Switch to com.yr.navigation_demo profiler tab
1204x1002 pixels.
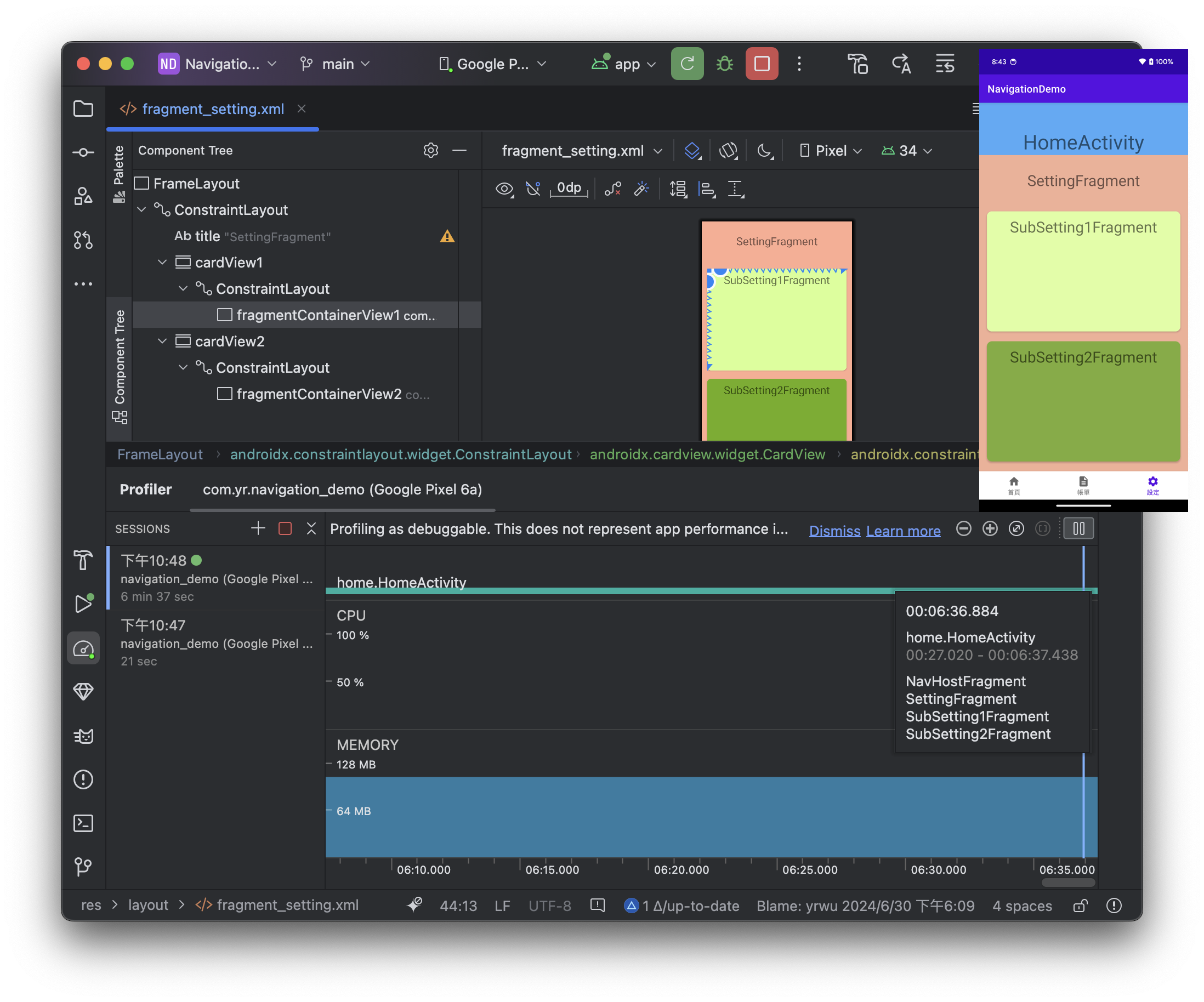click(342, 489)
